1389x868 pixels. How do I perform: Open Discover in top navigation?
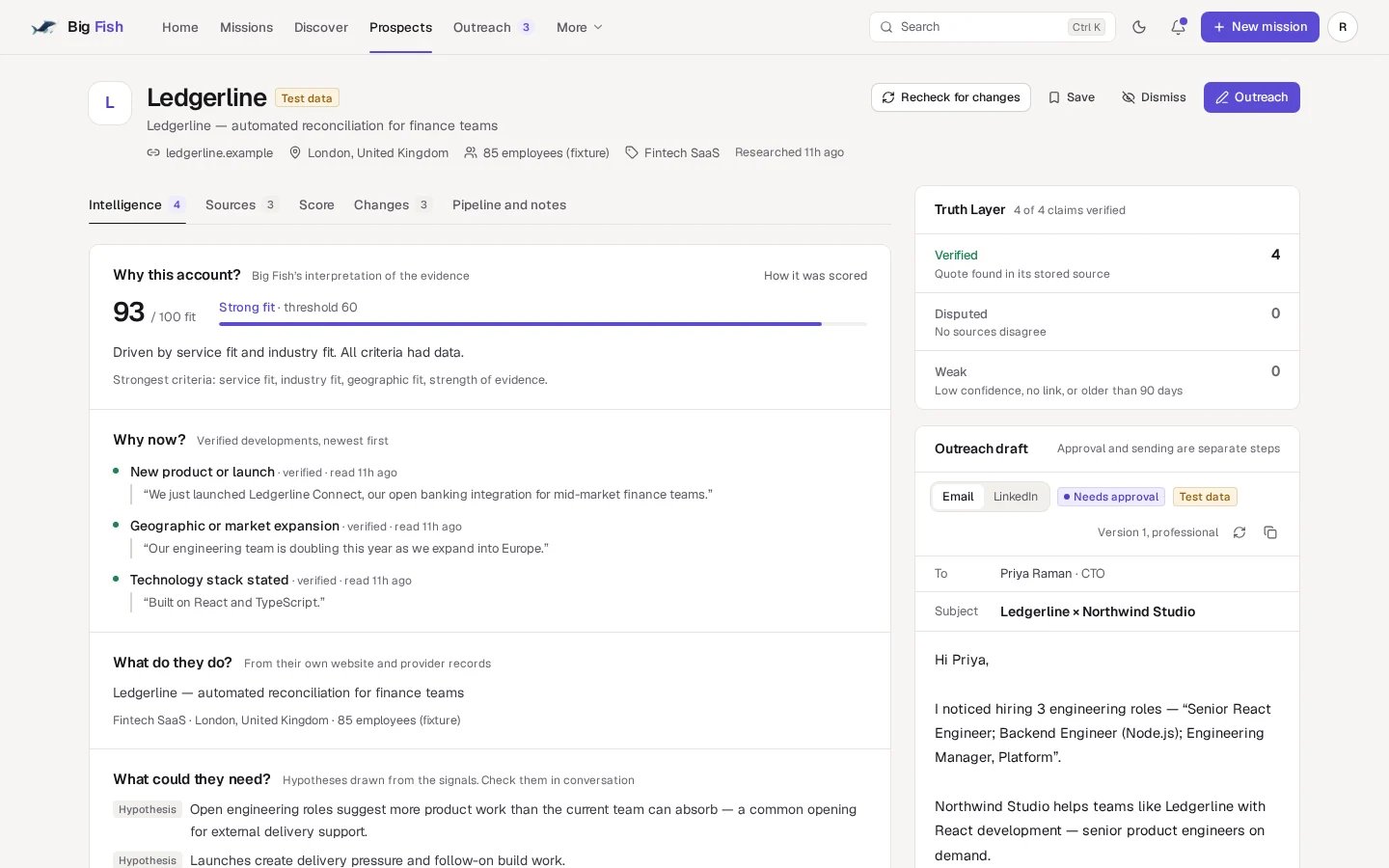(x=321, y=27)
